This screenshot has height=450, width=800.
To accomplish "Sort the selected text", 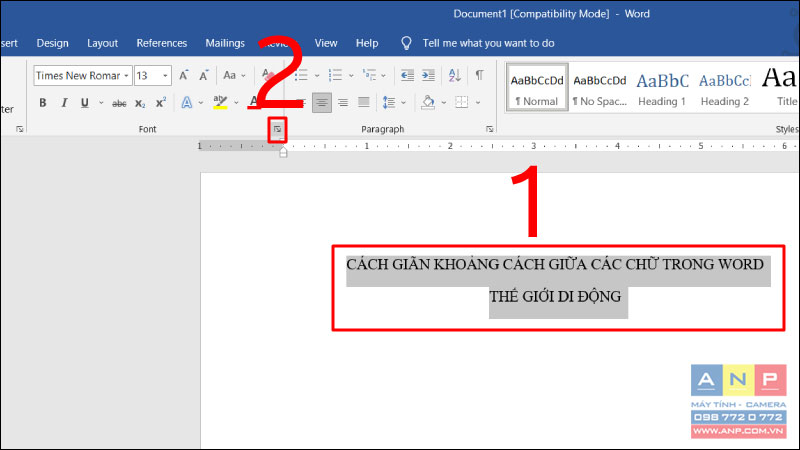I will pyautogui.click(x=454, y=76).
